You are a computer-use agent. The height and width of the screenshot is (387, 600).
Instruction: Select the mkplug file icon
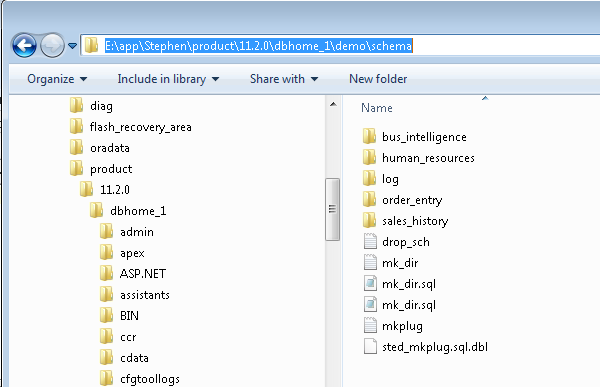coord(370,326)
